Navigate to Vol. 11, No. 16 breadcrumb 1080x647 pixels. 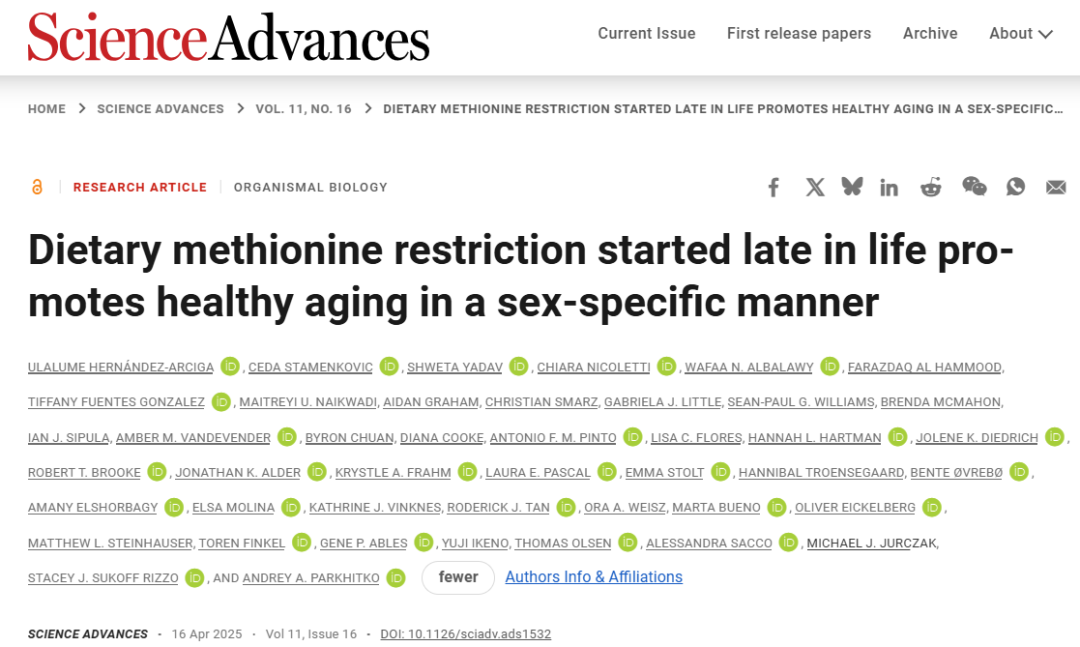(x=304, y=109)
